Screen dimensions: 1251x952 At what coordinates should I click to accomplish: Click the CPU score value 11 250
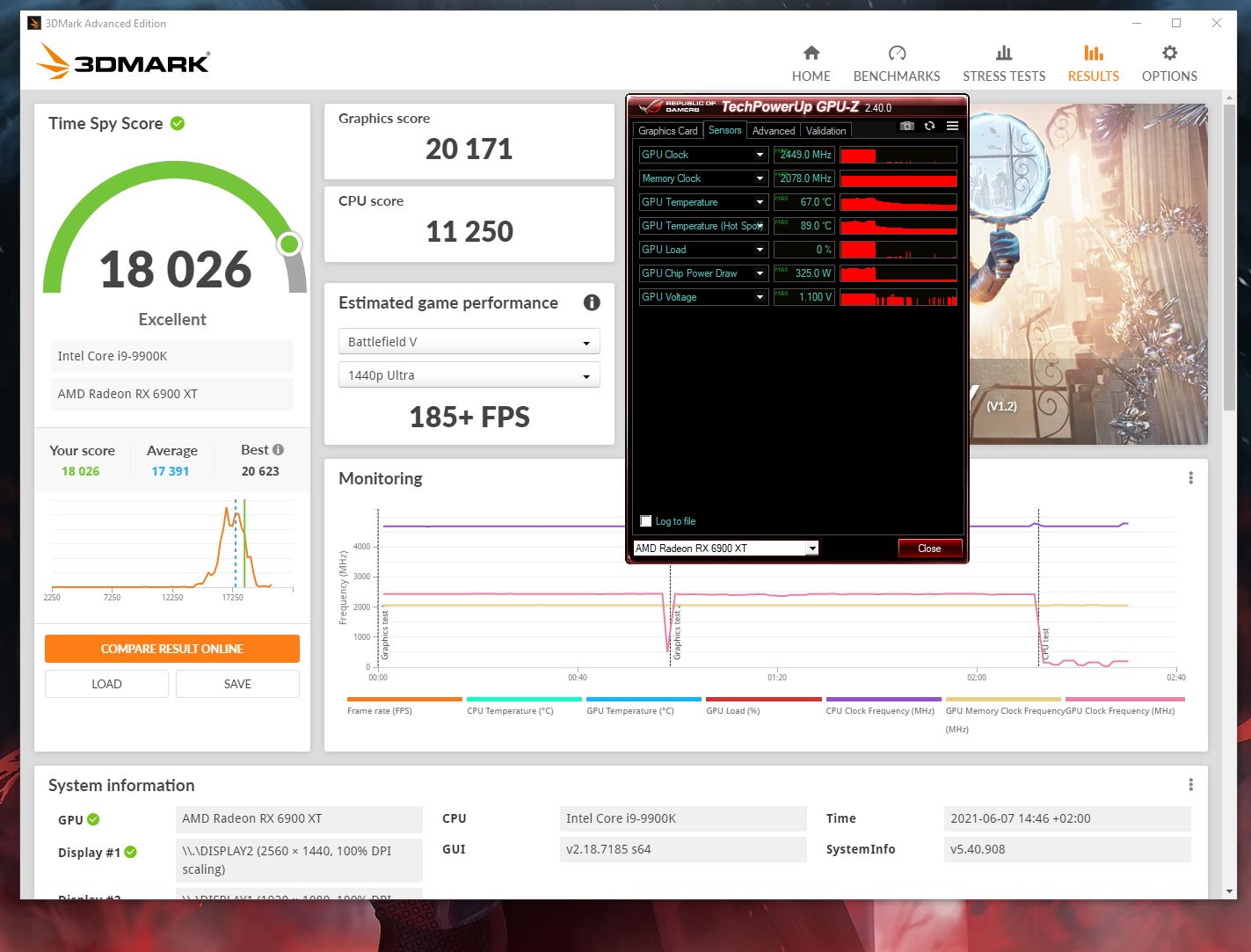point(469,232)
